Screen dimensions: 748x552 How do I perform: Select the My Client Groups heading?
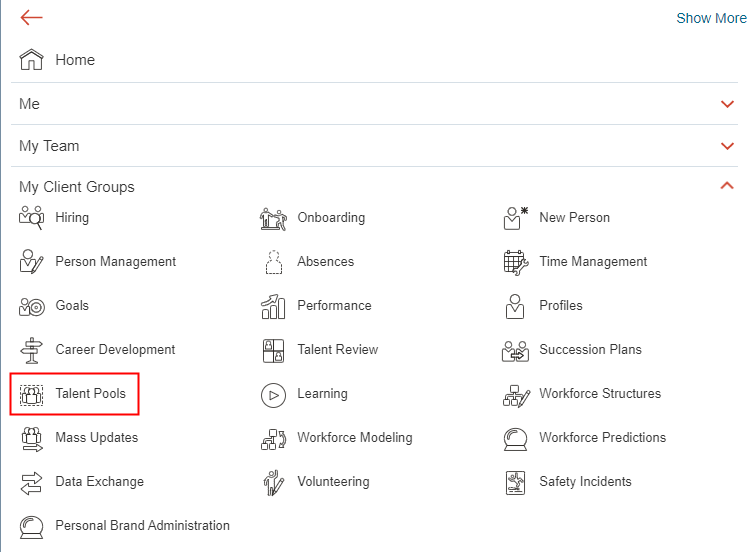pyautogui.click(x=77, y=187)
